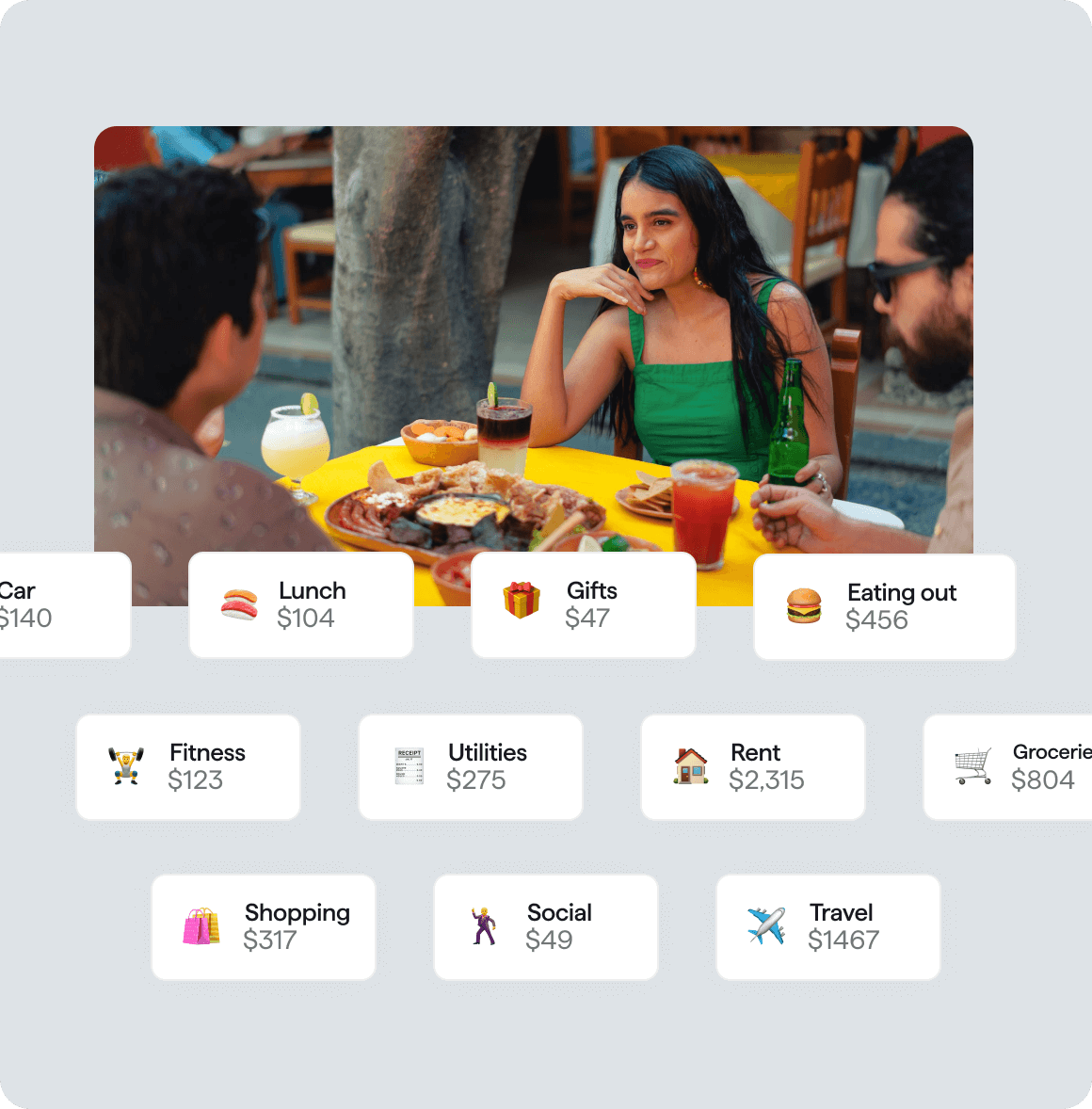Image resolution: width=1092 pixels, height=1109 pixels.
Task: Click the weightlifter Fitness icon
Action: pos(126,766)
